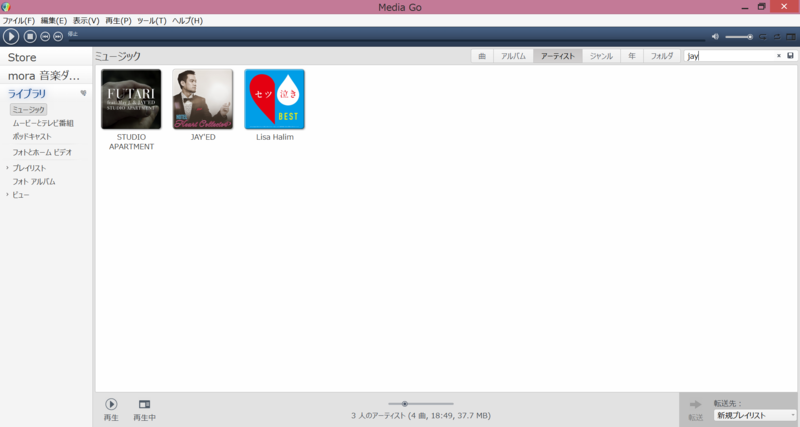Switch to the アーティスト view tab
Image resolution: width=800 pixels, height=427 pixels.
(558, 56)
